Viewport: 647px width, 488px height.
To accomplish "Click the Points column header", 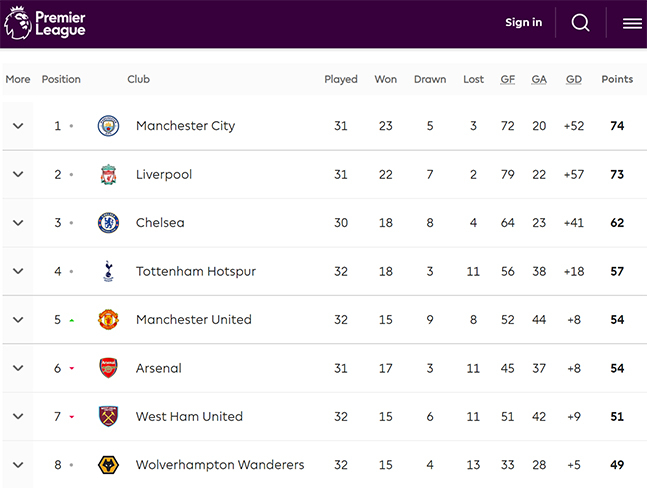I will (617, 79).
